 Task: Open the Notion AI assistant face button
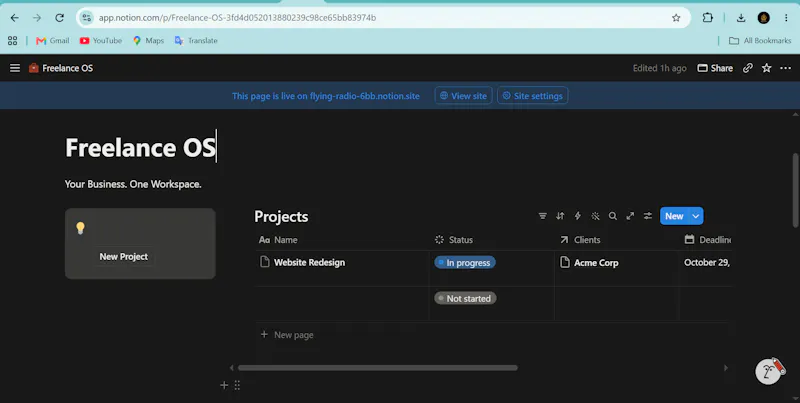[769, 371]
